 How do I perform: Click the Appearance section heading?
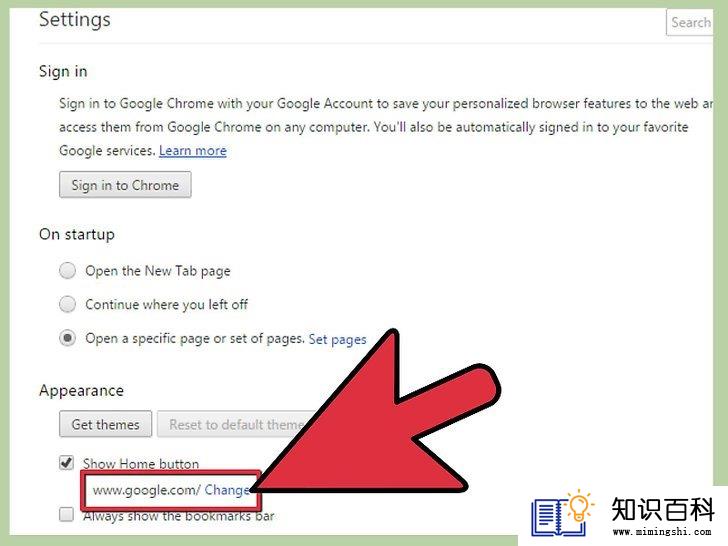pos(81,390)
